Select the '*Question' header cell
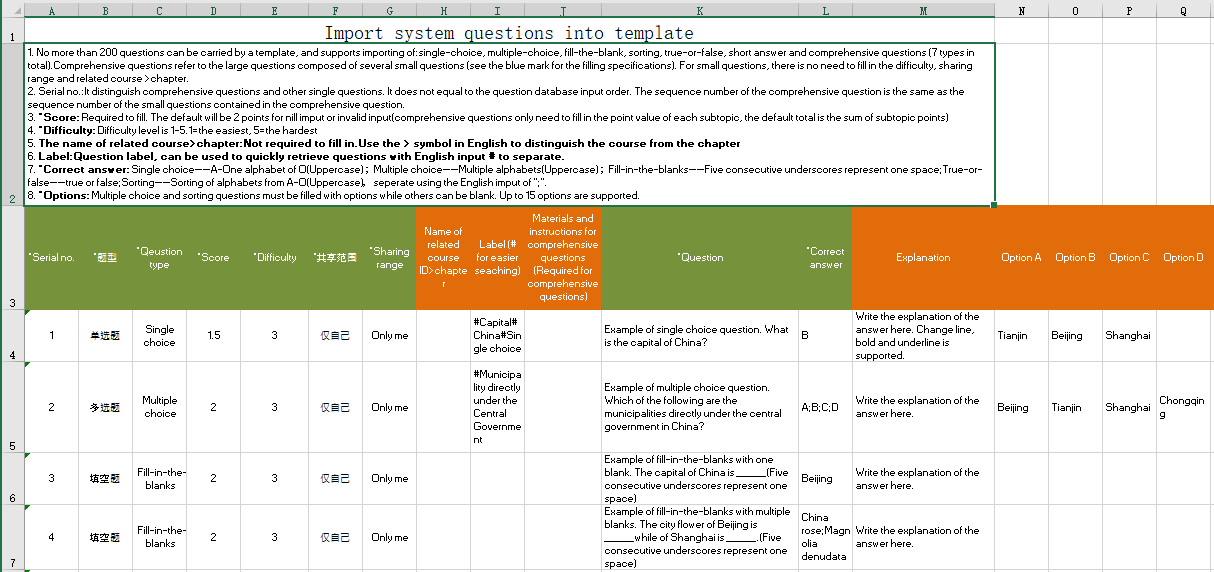Image resolution: width=1214 pixels, height=572 pixels. pos(699,258)
